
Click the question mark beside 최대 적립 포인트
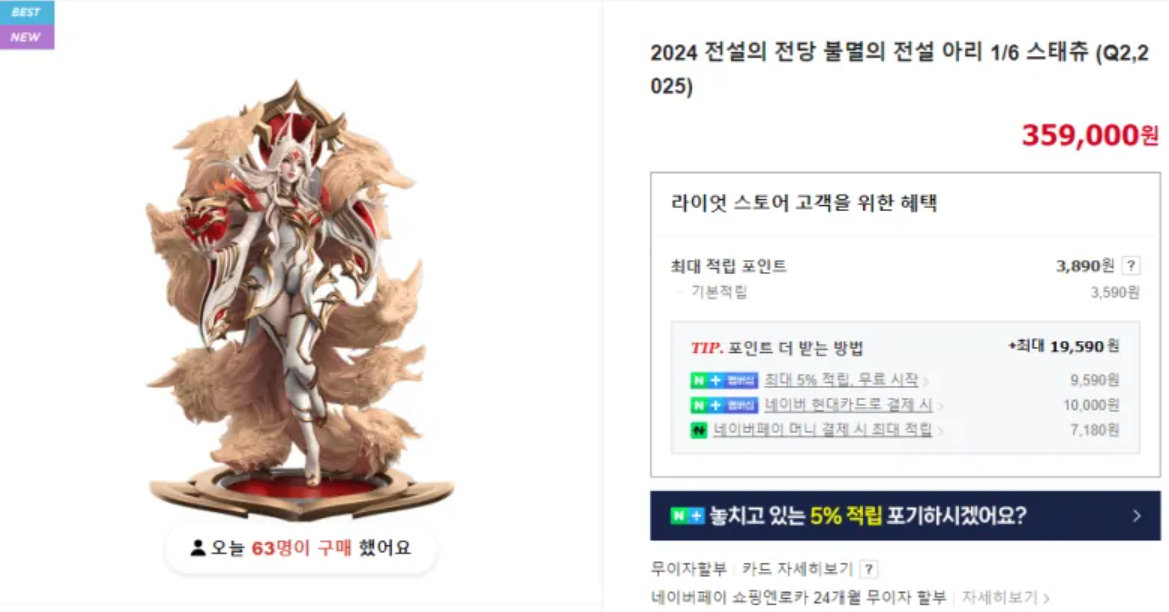(x=1130, y=265)
